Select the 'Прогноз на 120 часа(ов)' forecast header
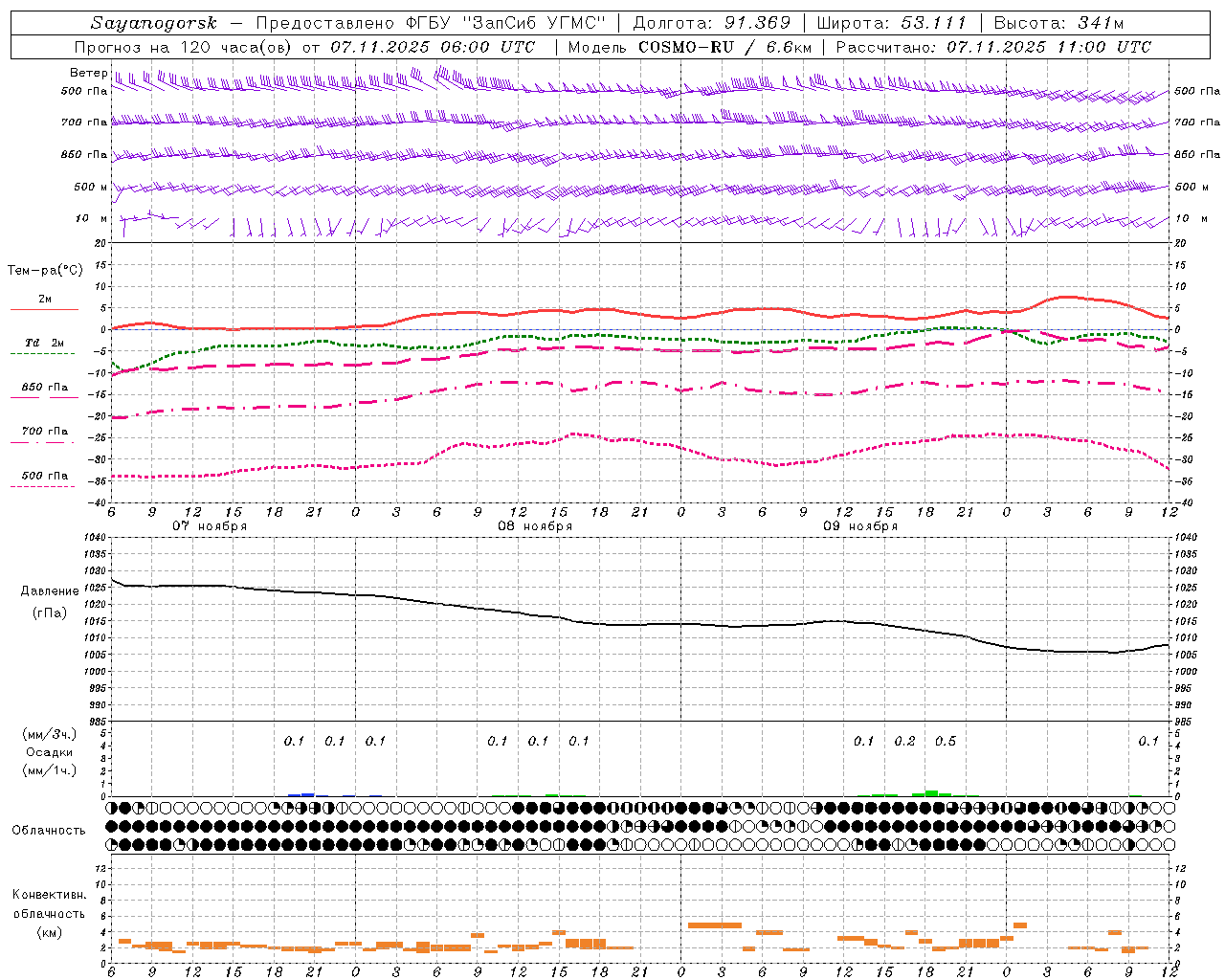The width and height of the screenshot is (1225, 980). 185,47
